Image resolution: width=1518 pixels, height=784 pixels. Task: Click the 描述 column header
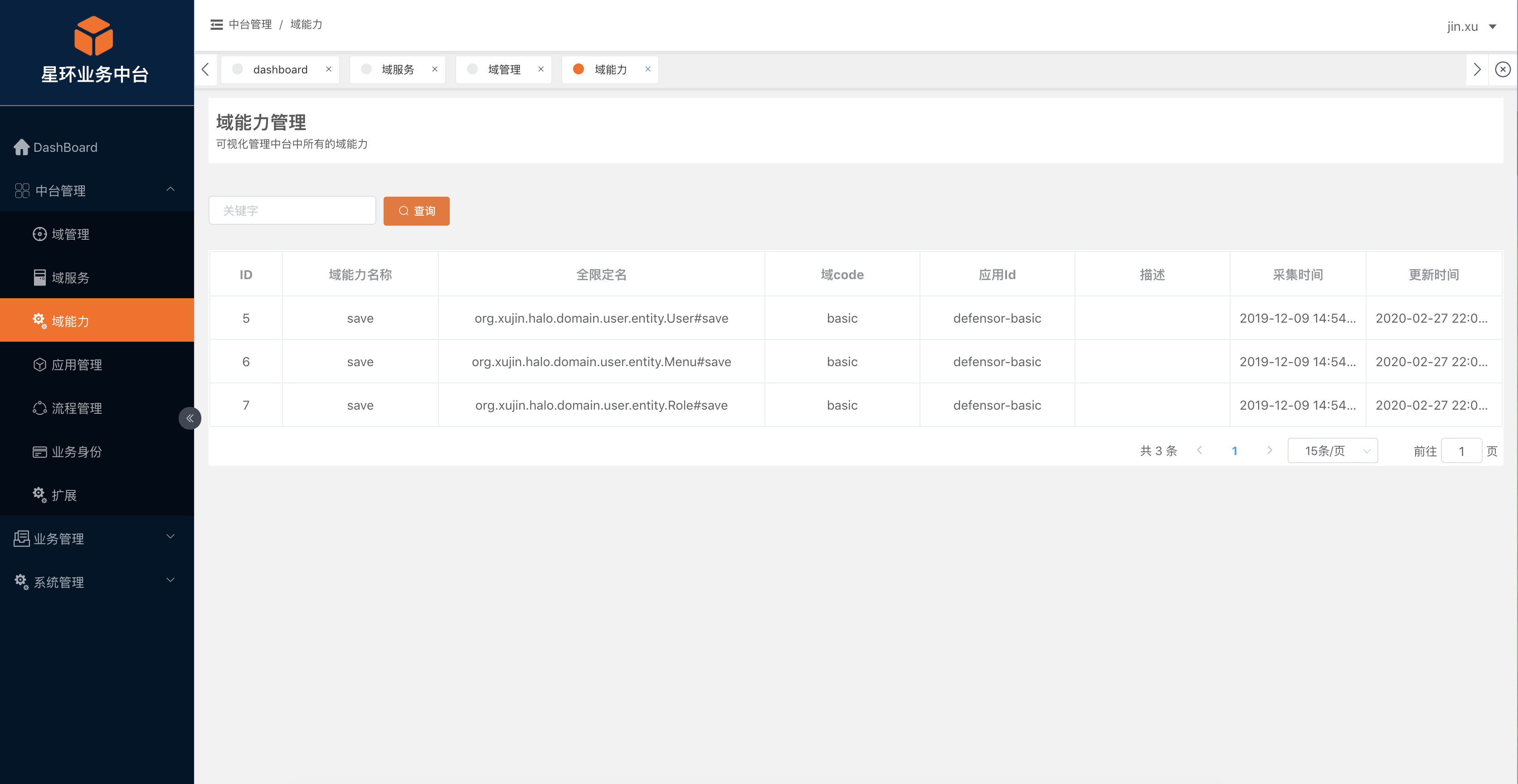click(x=1152, y=275)
